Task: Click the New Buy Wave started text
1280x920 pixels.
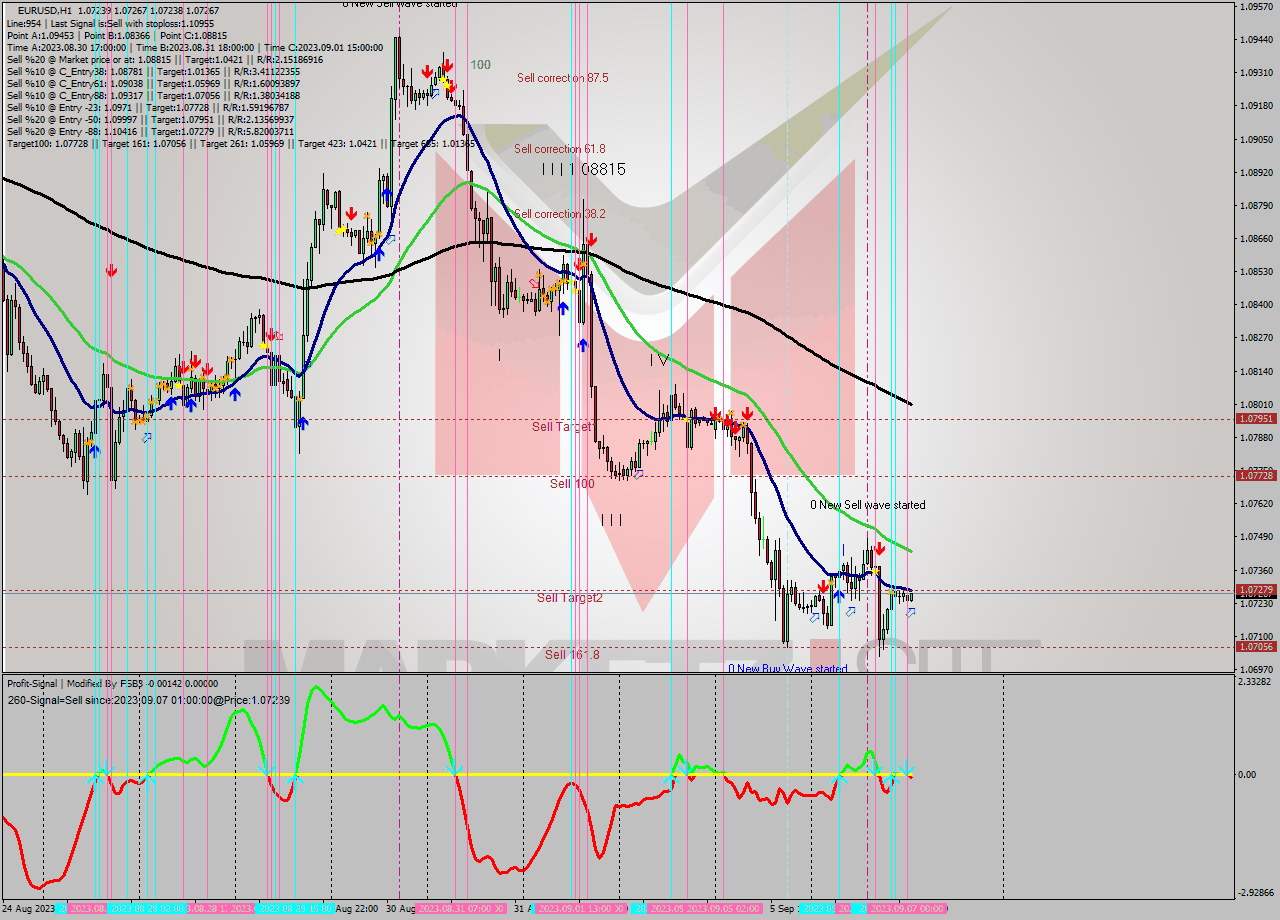Action: pos(786,667)
